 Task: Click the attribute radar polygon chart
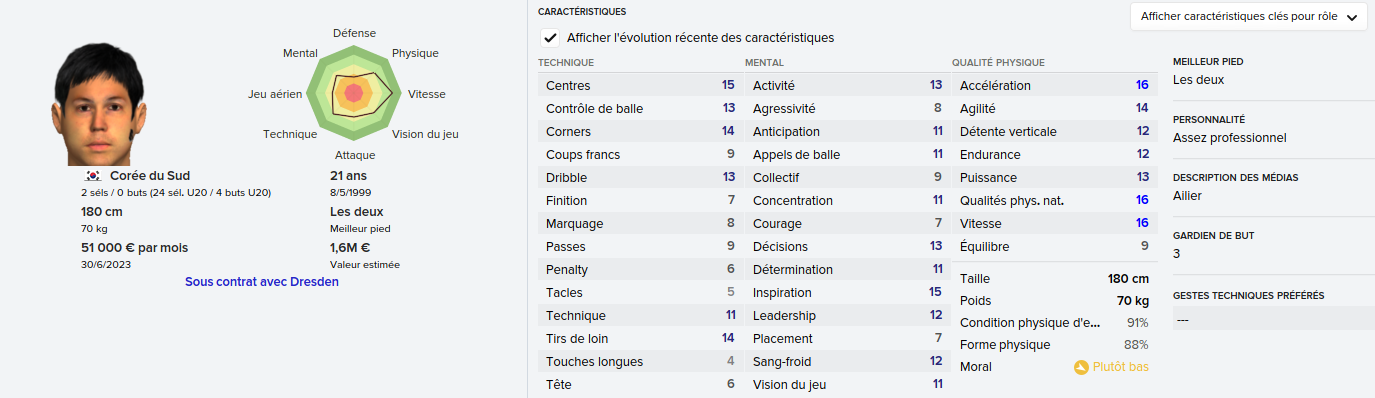click(x=352, y=94)
